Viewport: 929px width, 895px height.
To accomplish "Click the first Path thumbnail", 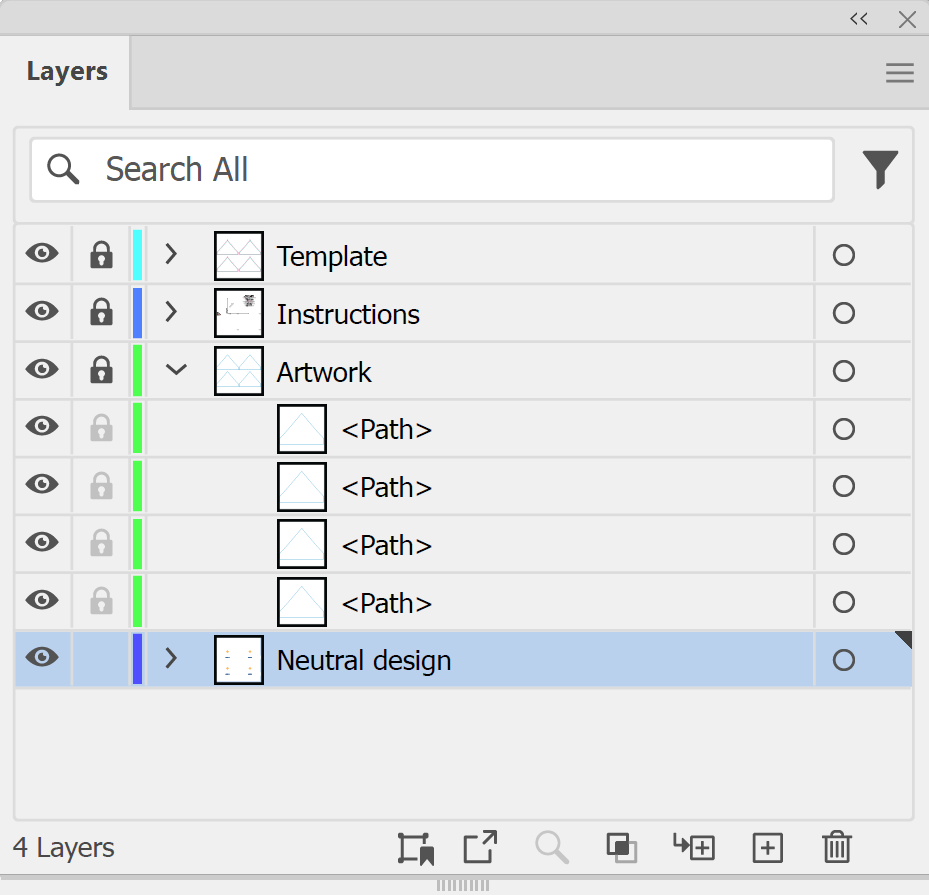I will pyautogui.click(x=302, y=429).
